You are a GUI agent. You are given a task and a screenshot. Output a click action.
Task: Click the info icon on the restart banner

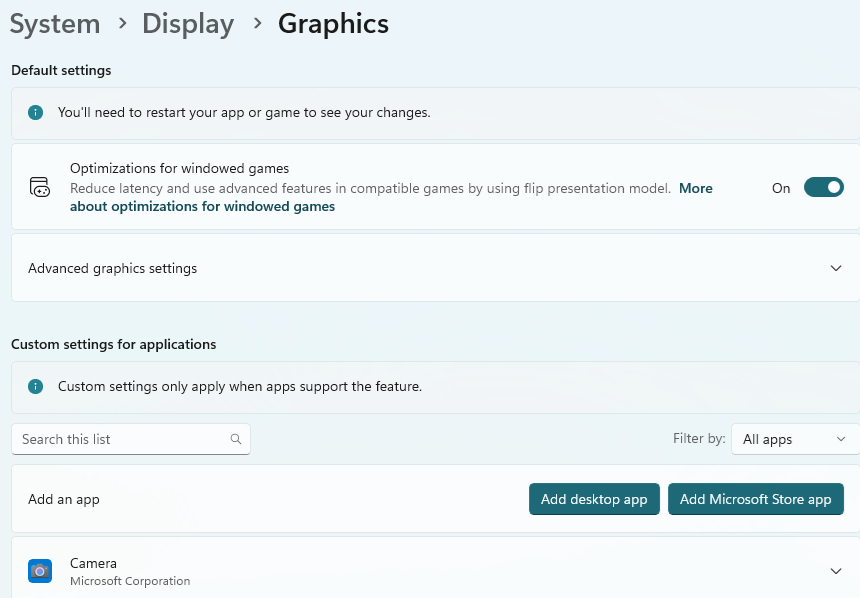point(35,112)
